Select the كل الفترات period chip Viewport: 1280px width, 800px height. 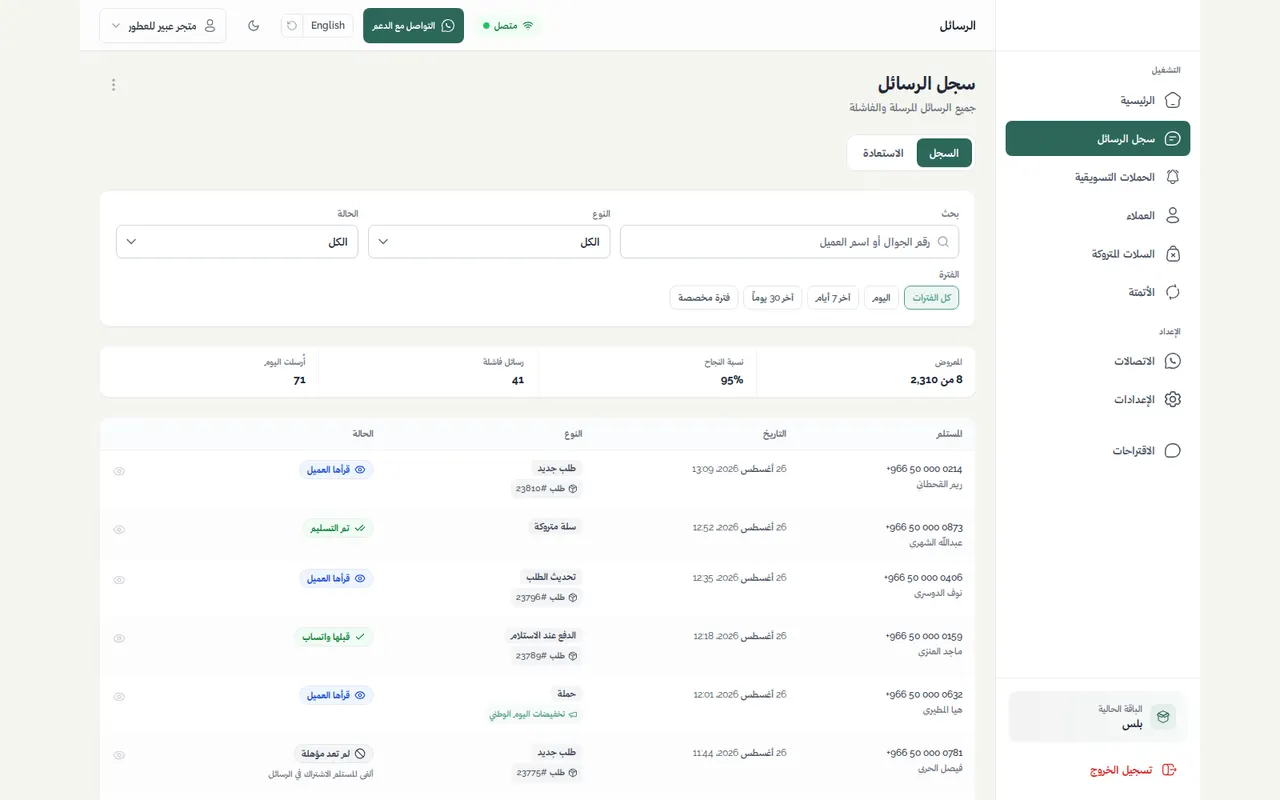931,298
